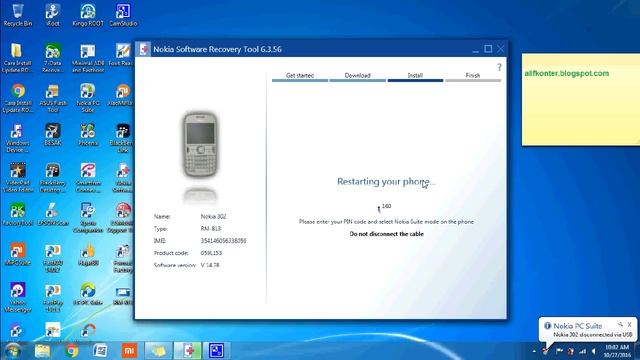Image resolution: width=640 pixels, height=360 pixels.
Task: Open the Nokia PC Suite desktop shortcut
Action: [x=88, y=98]
